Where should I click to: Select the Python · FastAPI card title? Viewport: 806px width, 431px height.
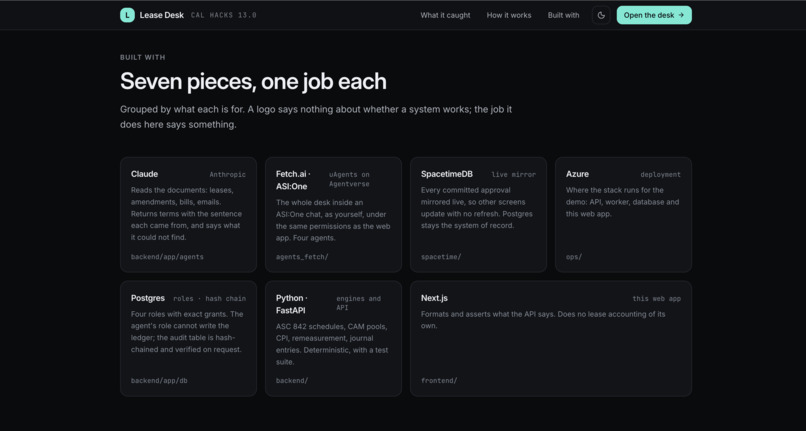[291, 304]
